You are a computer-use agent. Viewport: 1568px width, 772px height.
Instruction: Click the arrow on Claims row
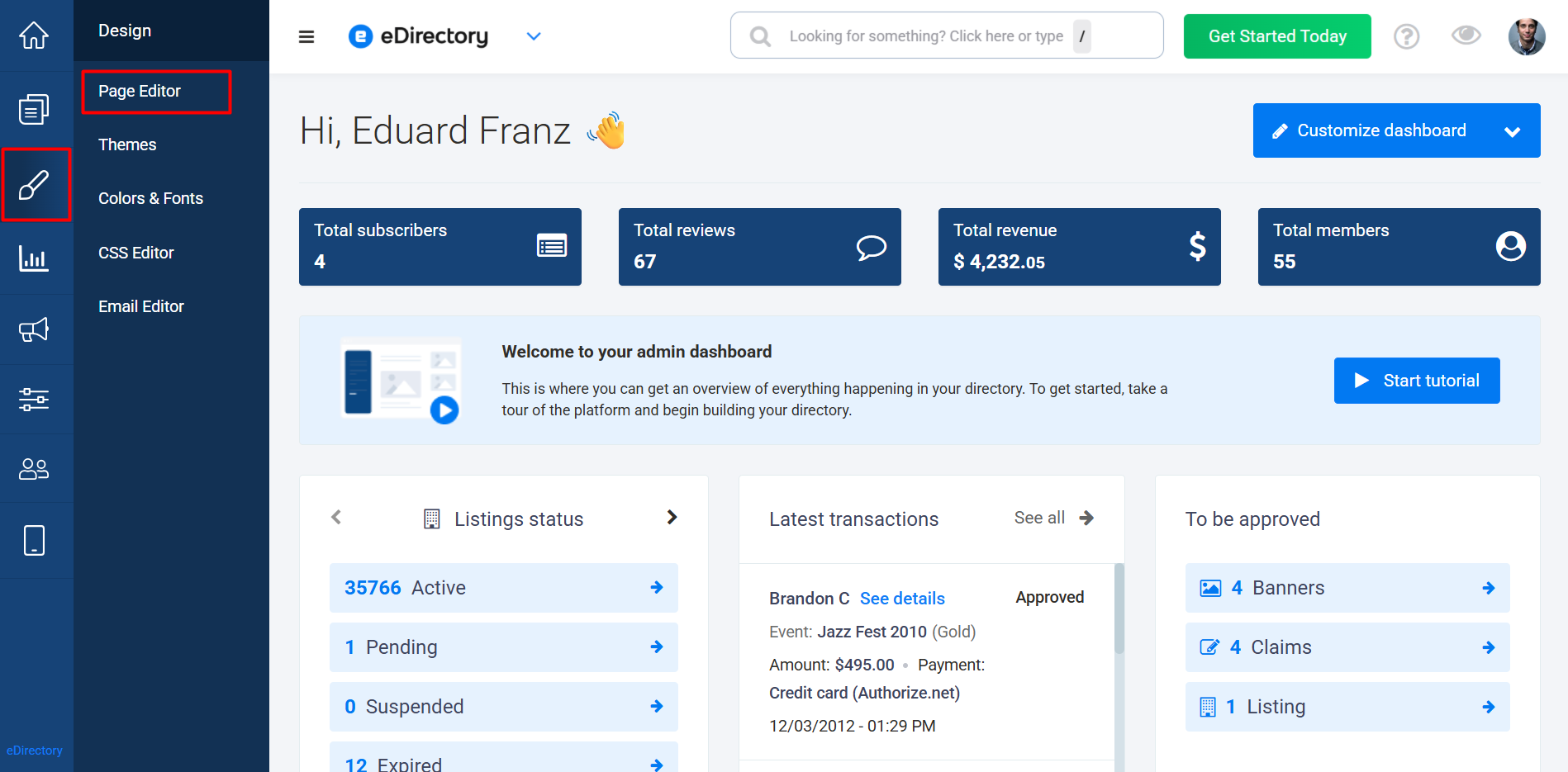(x=1489, y=647)
